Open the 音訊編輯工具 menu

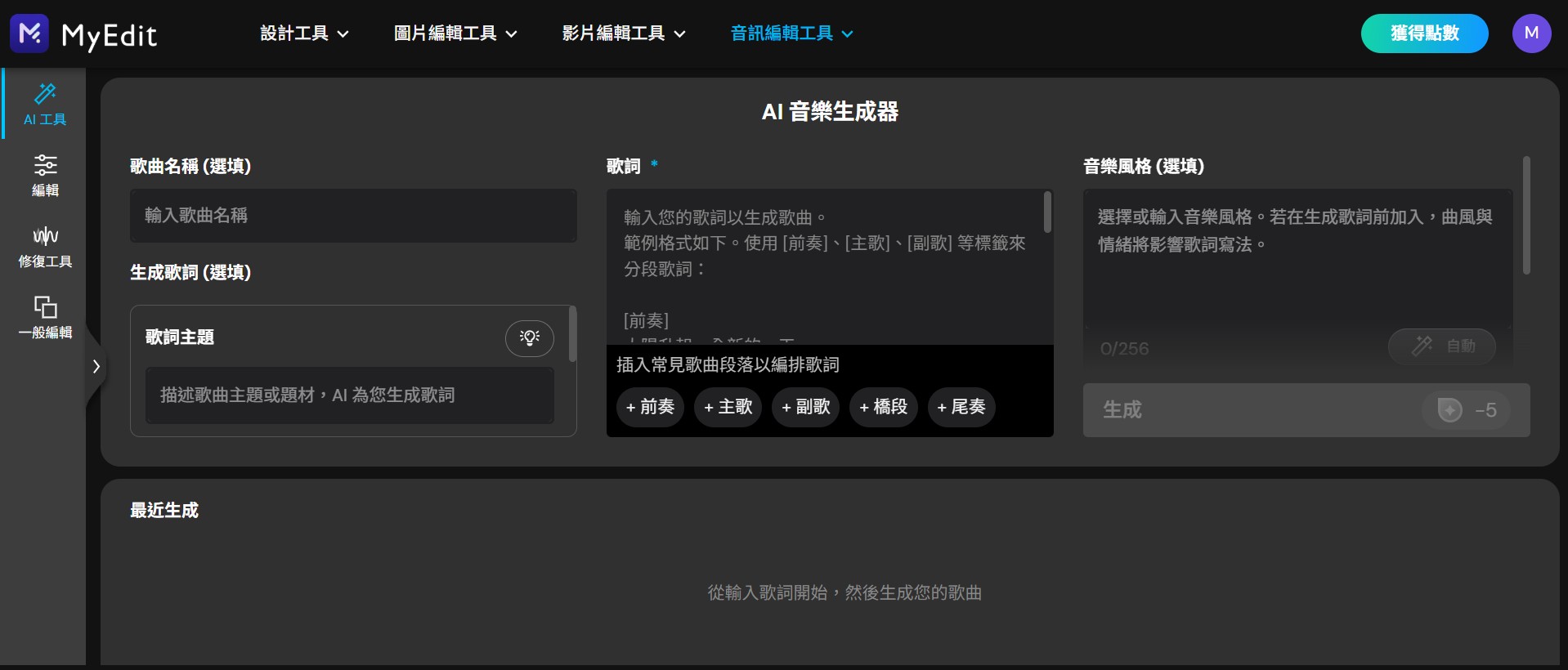791,33
